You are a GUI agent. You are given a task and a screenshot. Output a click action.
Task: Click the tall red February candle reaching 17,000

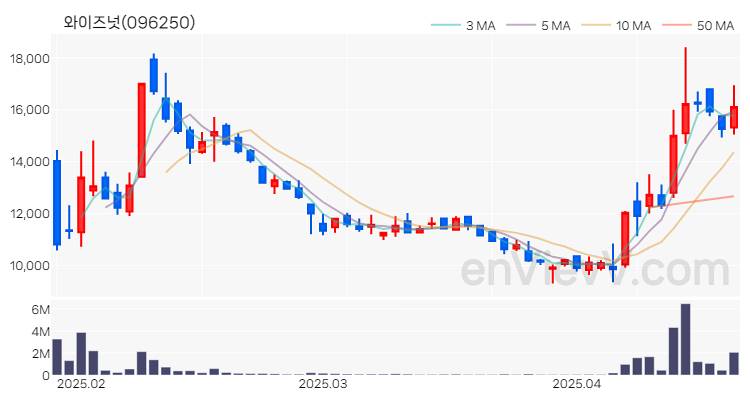tap(142, 130)
